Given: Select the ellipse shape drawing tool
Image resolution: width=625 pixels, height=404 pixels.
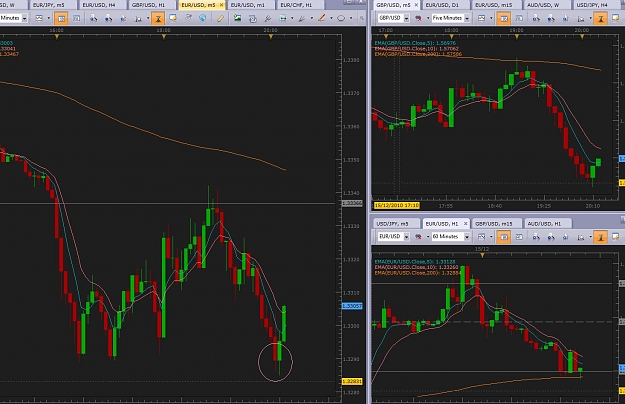Looking at the screenshot, I should 341,18.
